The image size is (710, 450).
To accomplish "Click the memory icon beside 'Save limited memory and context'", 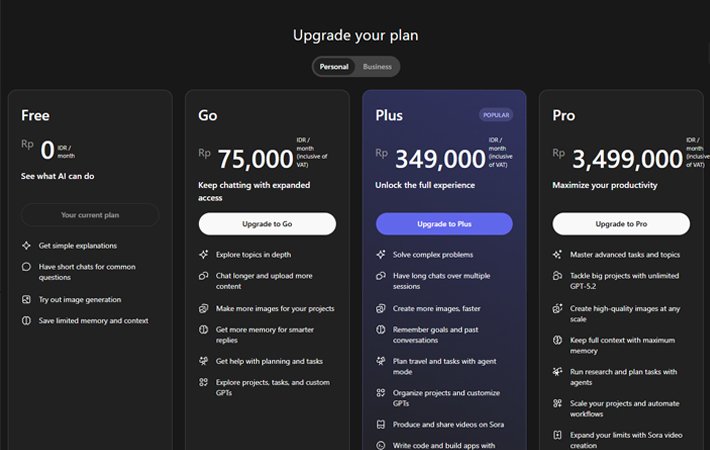I will 26,321.
